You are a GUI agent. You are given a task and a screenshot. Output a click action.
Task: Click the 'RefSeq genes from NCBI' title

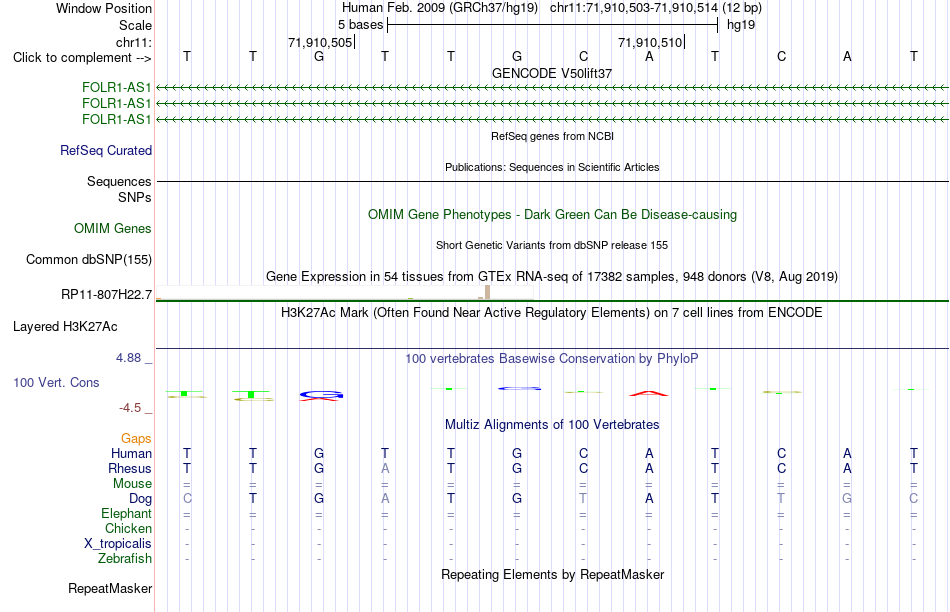coord(553,136)
